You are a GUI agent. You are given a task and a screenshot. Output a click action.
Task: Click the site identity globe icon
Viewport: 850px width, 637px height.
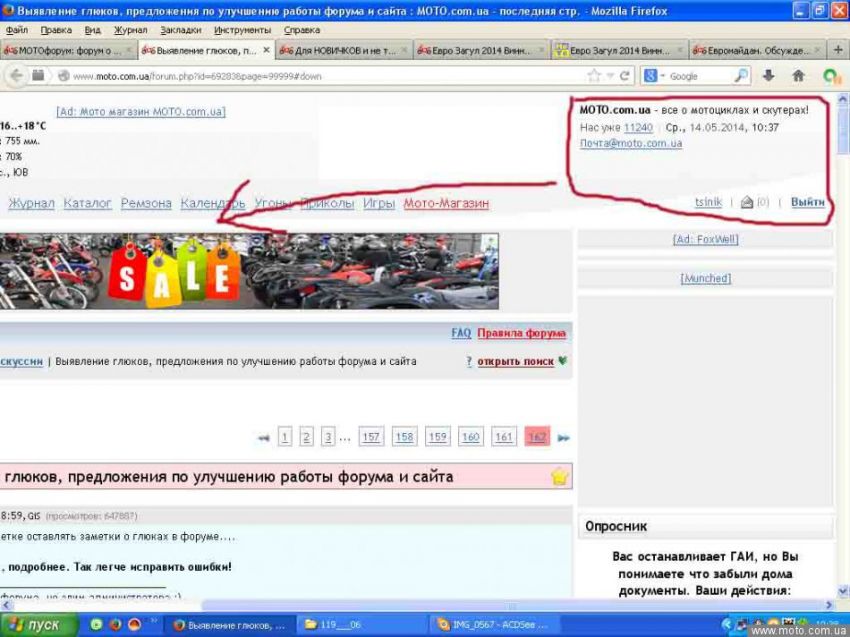(63, 76)
